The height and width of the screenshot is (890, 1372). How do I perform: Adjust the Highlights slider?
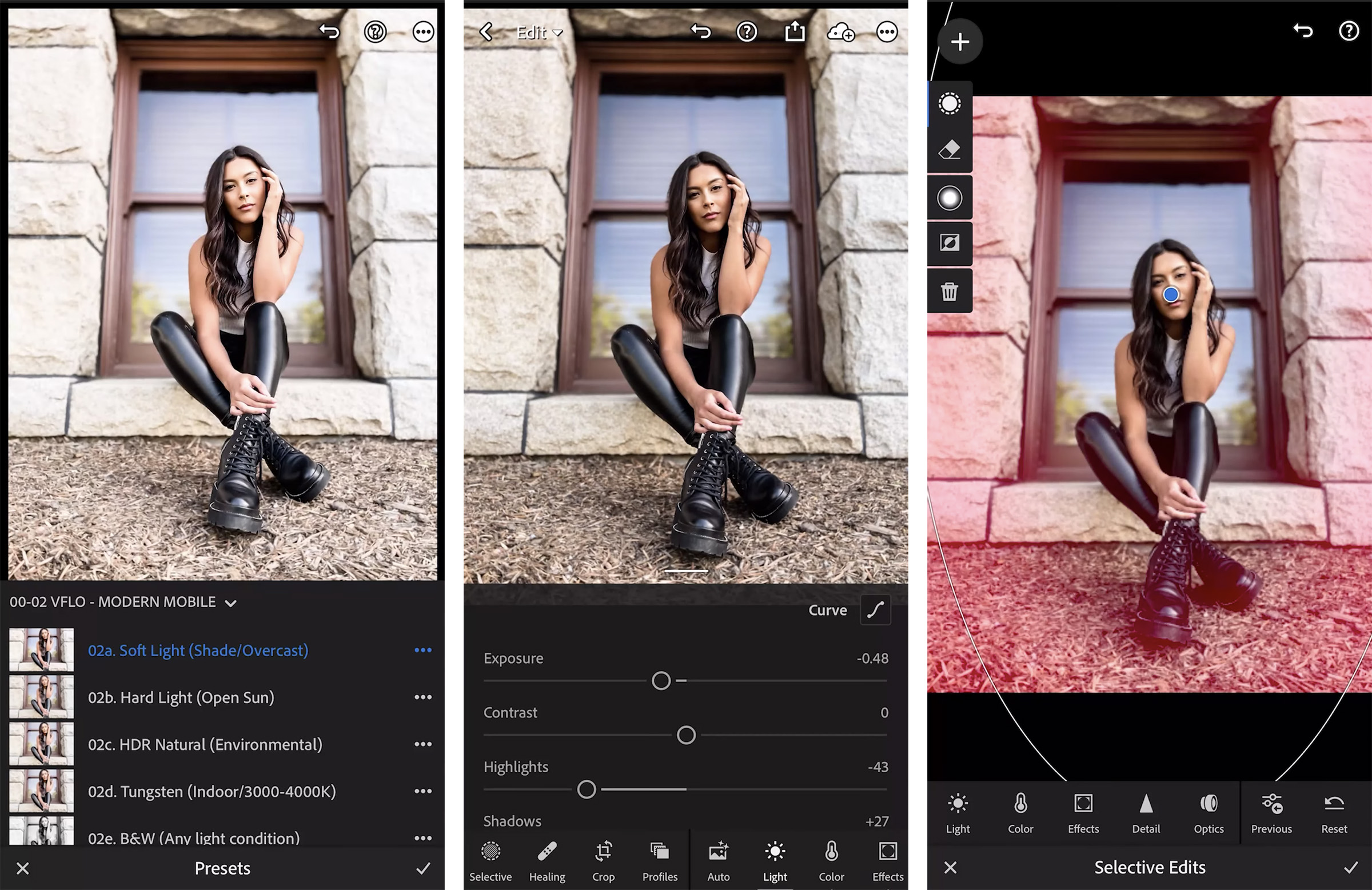click(588, 790)
